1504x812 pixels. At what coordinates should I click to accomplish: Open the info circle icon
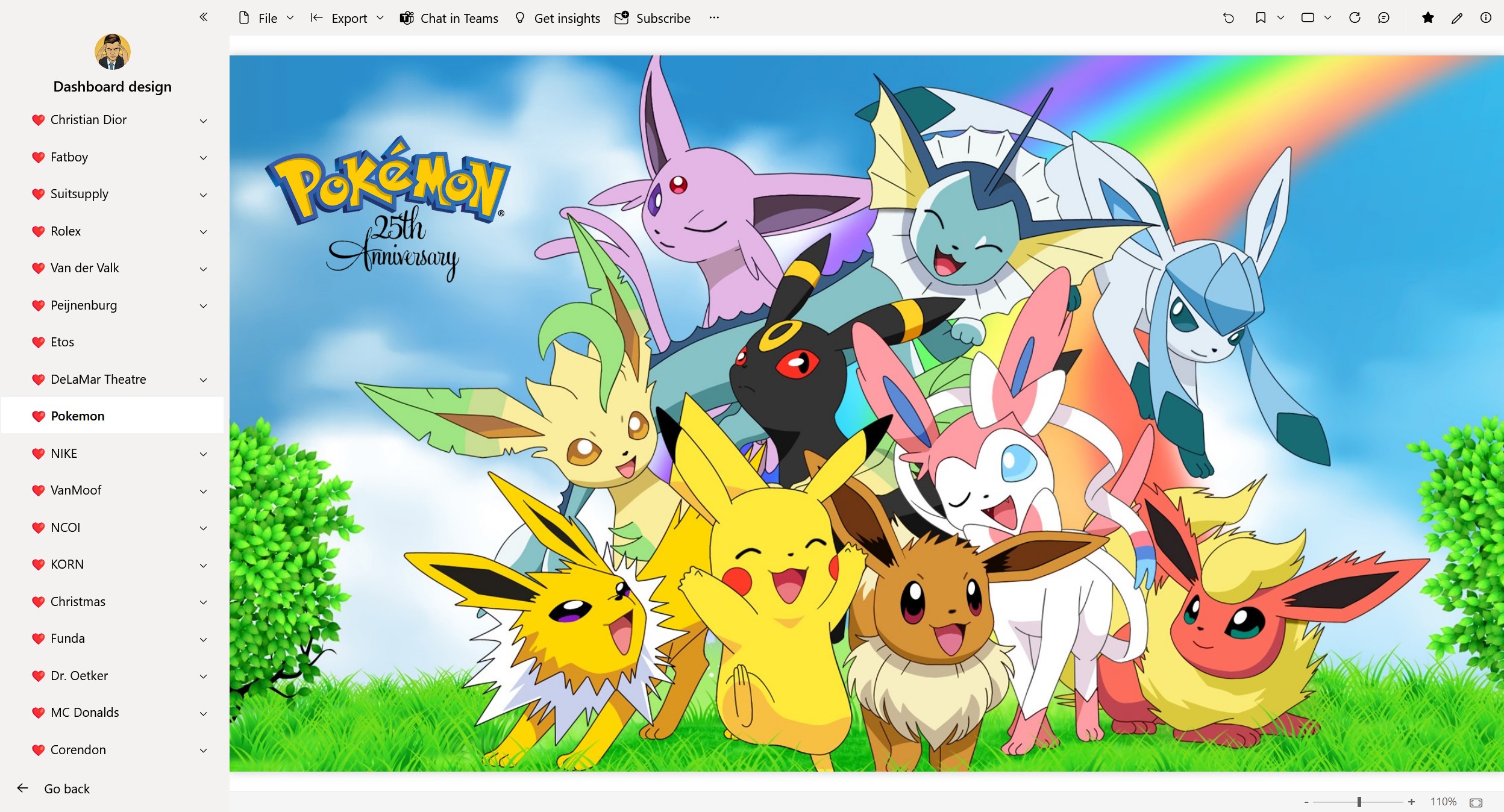(1486, 18)
